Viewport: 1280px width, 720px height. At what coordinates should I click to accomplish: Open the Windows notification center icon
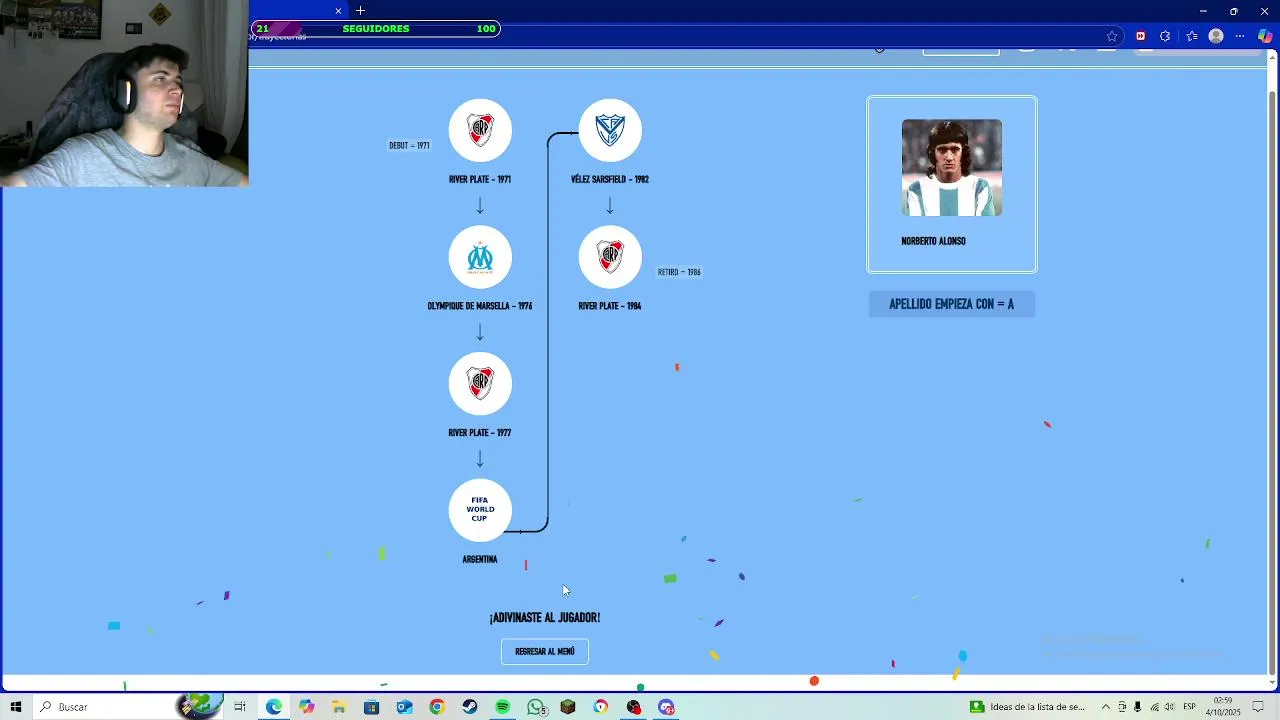pos(1259,707)
